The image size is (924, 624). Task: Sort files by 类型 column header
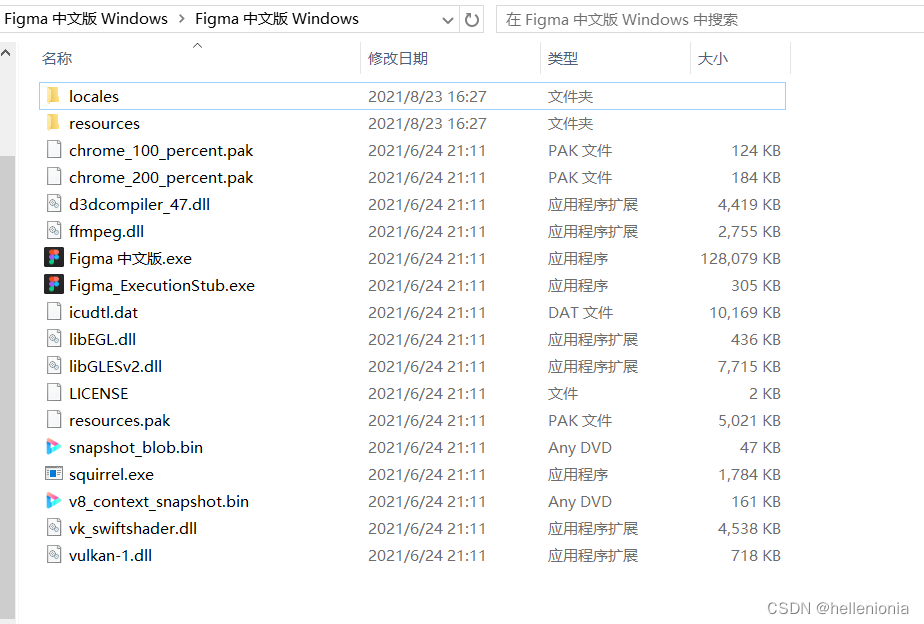click(563, 58)
